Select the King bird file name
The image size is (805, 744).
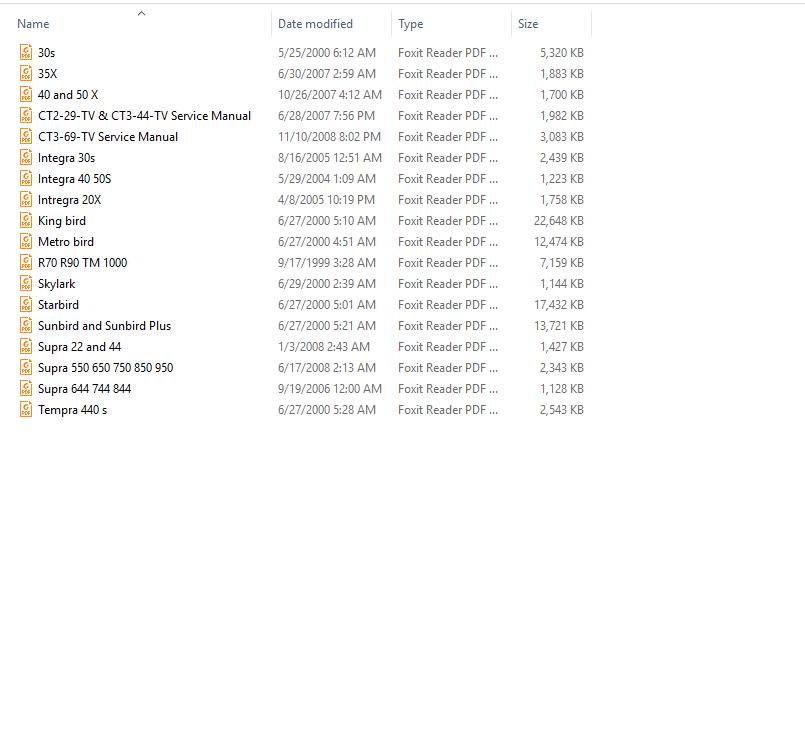(62, 221)
